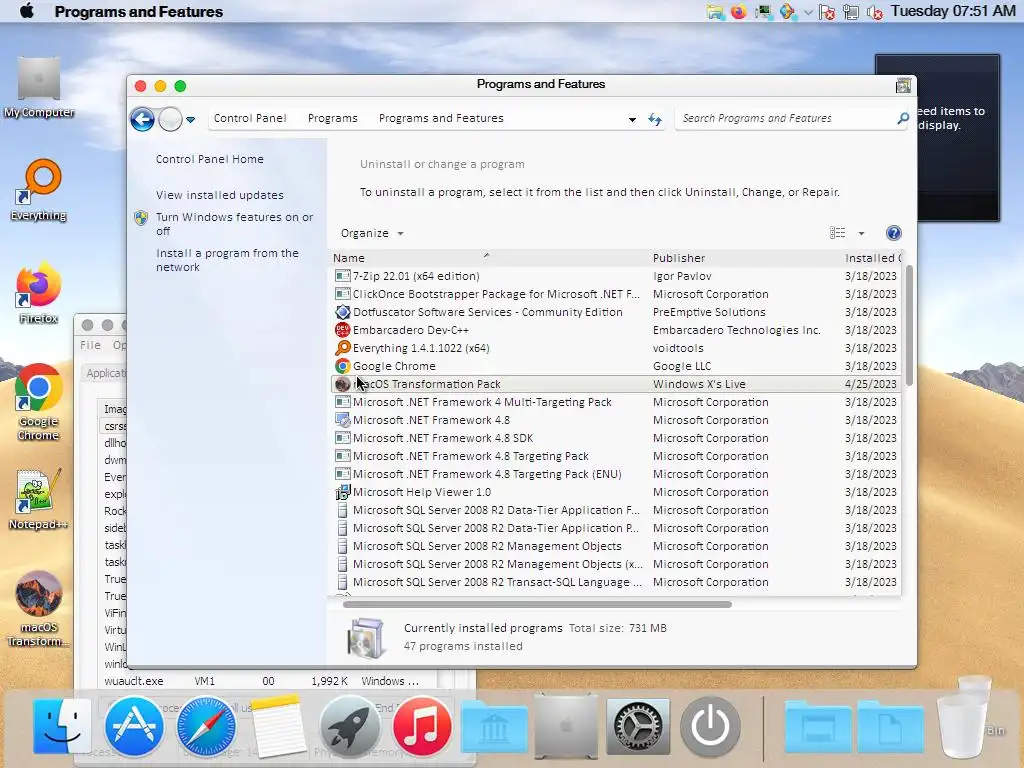Click the blue Back arrow button
Image resolution: width=1024 pixels, height=768 pixels.
tap(142, 119)
